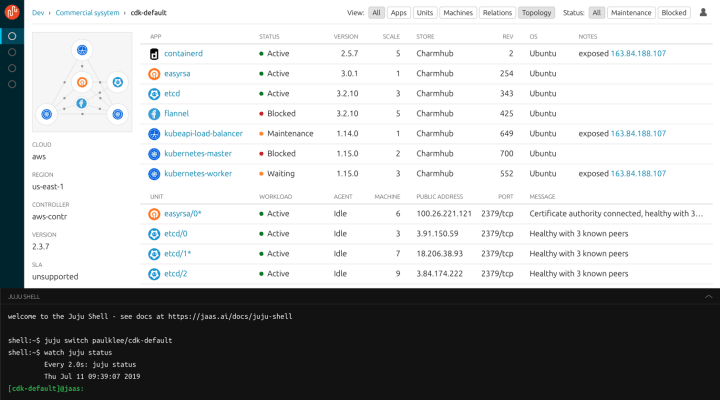Click the containerd app icon
The width and height of the screenshot is (720, 400).
pos(154,54)
